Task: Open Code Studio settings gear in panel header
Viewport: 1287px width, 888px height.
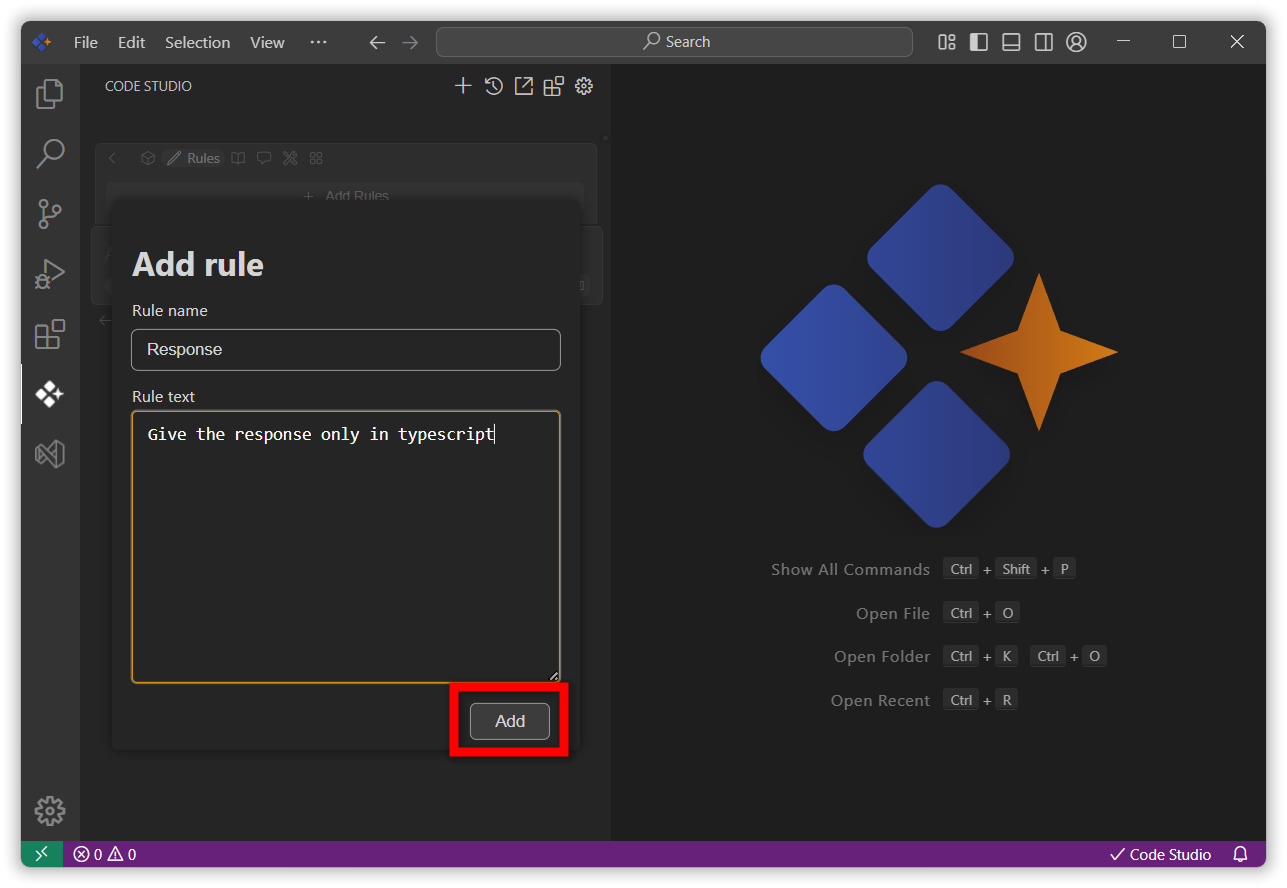Action: [x=584, y=86]
